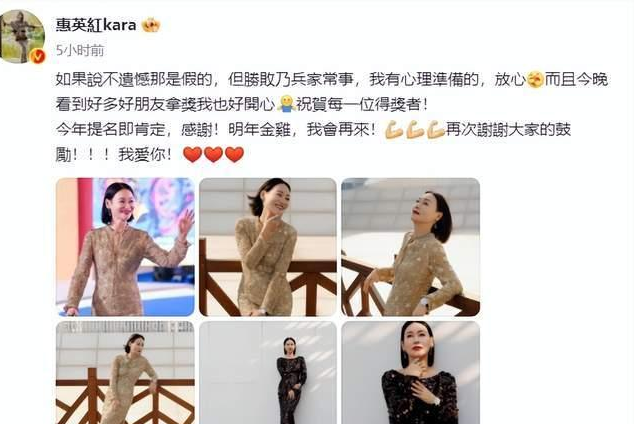
Task: Open the sixth photo, black dress close-up
Action: point(410,372)
